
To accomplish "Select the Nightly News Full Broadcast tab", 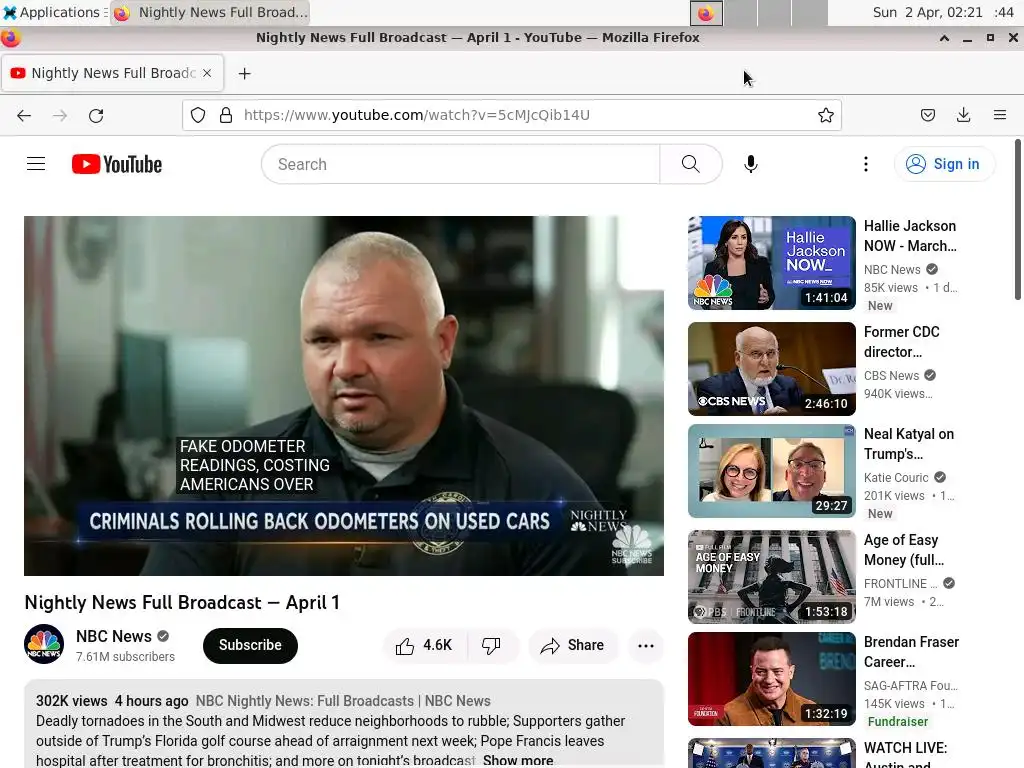I will click(x=113, y=73).
